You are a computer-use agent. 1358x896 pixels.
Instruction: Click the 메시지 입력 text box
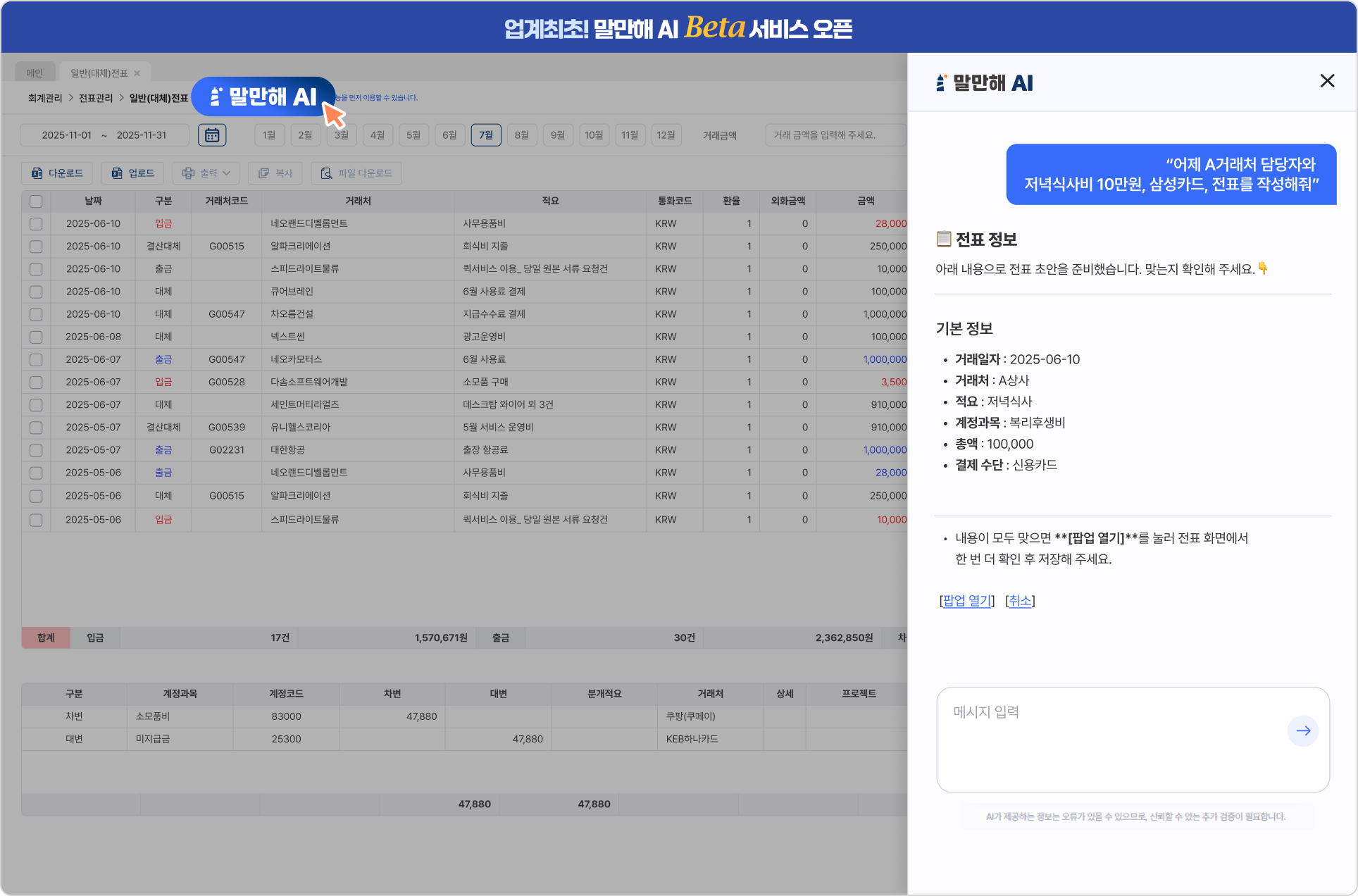1133,740
